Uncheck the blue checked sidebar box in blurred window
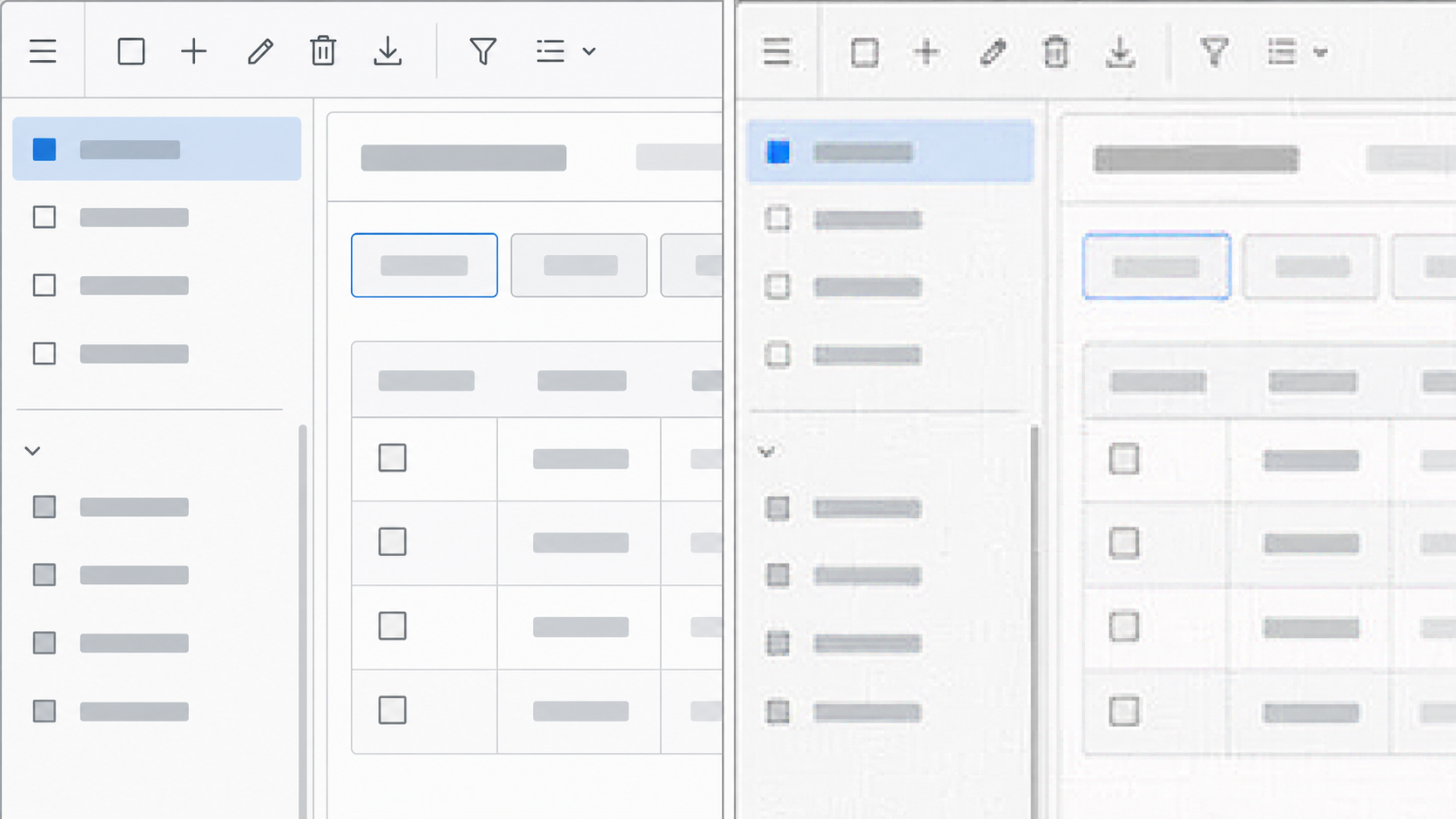 click(778, 151)
